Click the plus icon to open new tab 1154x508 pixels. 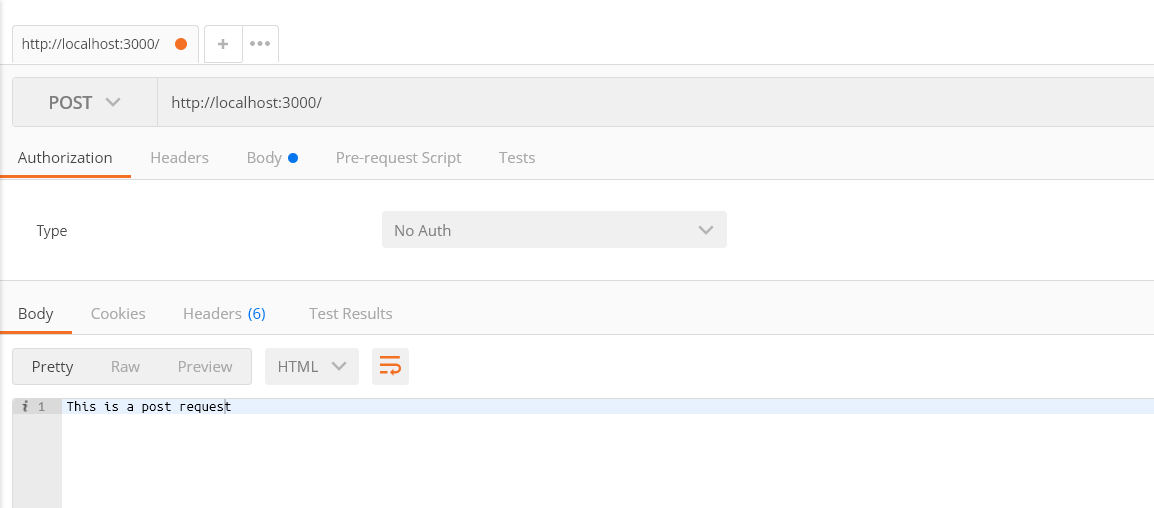223,43
